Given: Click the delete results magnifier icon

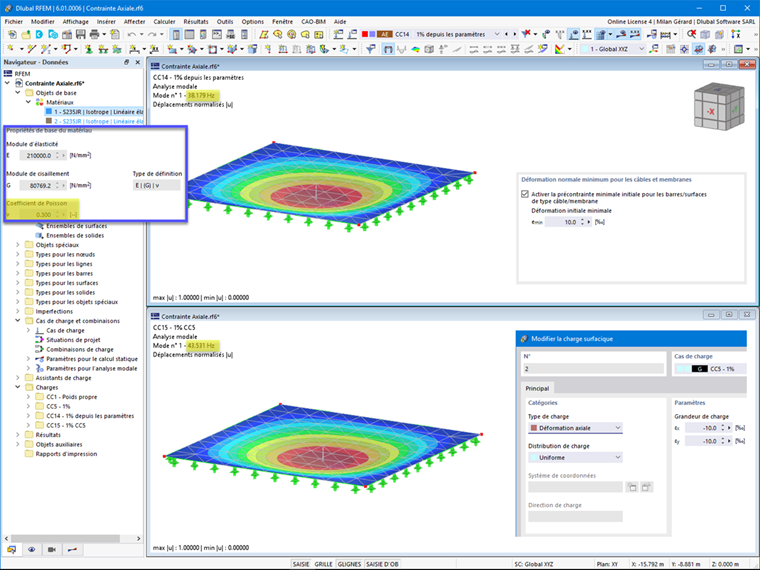Looking at the screenshot, I should 691,34.
